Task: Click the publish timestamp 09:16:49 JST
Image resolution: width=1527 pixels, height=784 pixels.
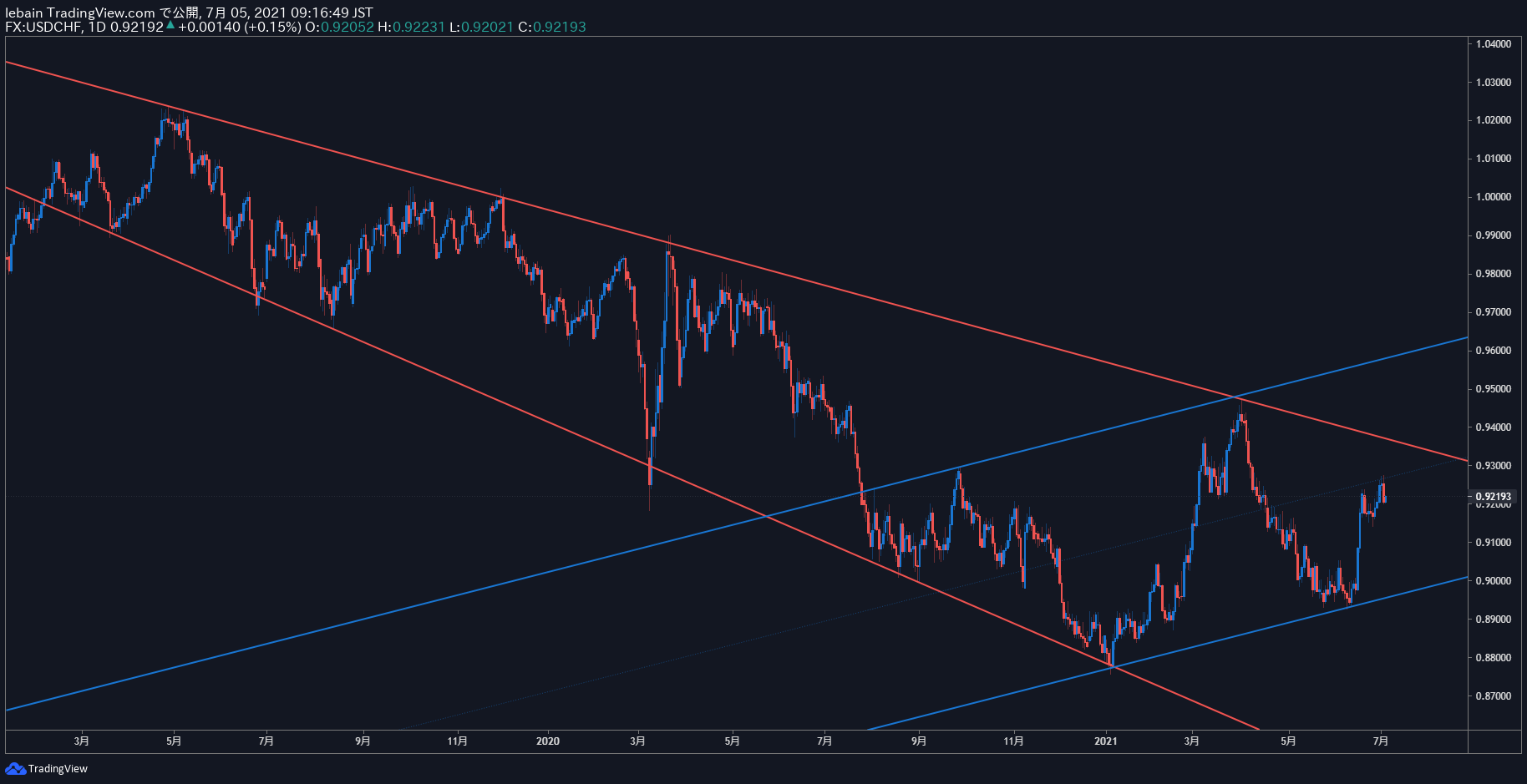Action: (332, 13)
